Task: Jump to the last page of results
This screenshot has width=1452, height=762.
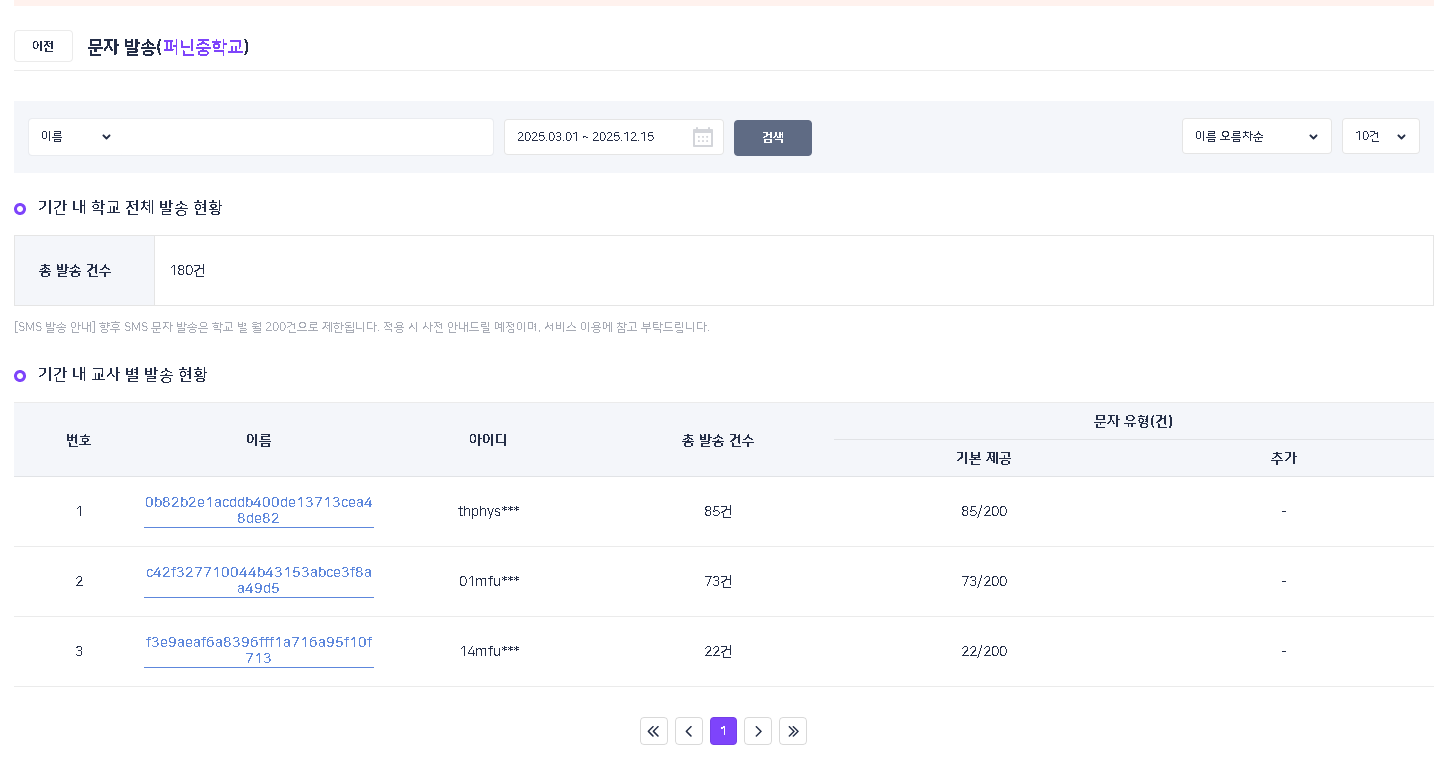Action: coord(793,731)
